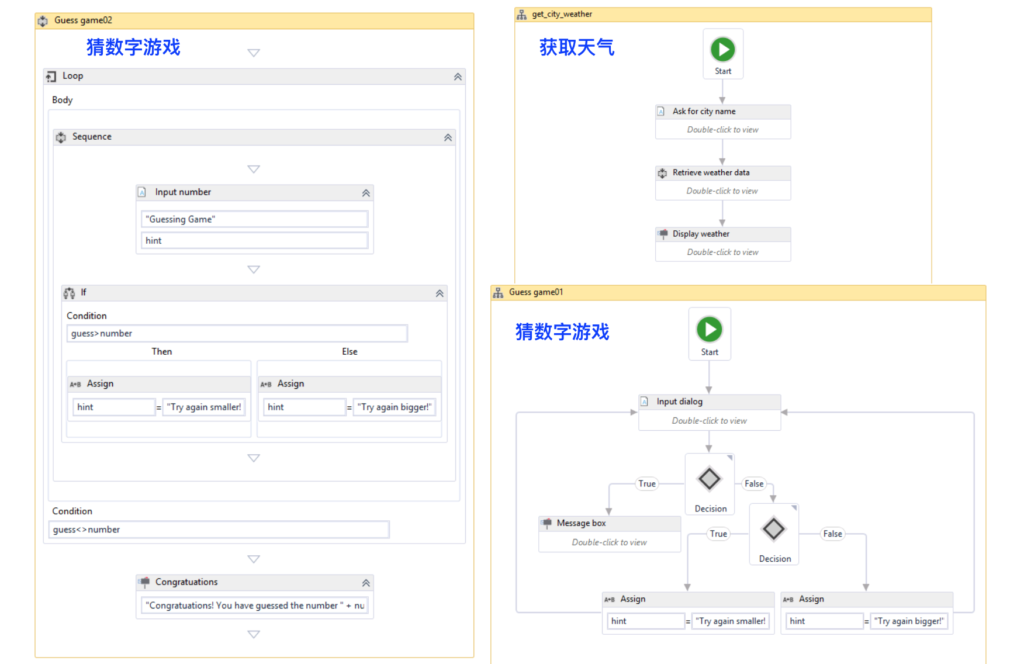Collapse the Loop activity with its chevron
The height and width of the screenshot is (664, 1024).
[457, 76]
